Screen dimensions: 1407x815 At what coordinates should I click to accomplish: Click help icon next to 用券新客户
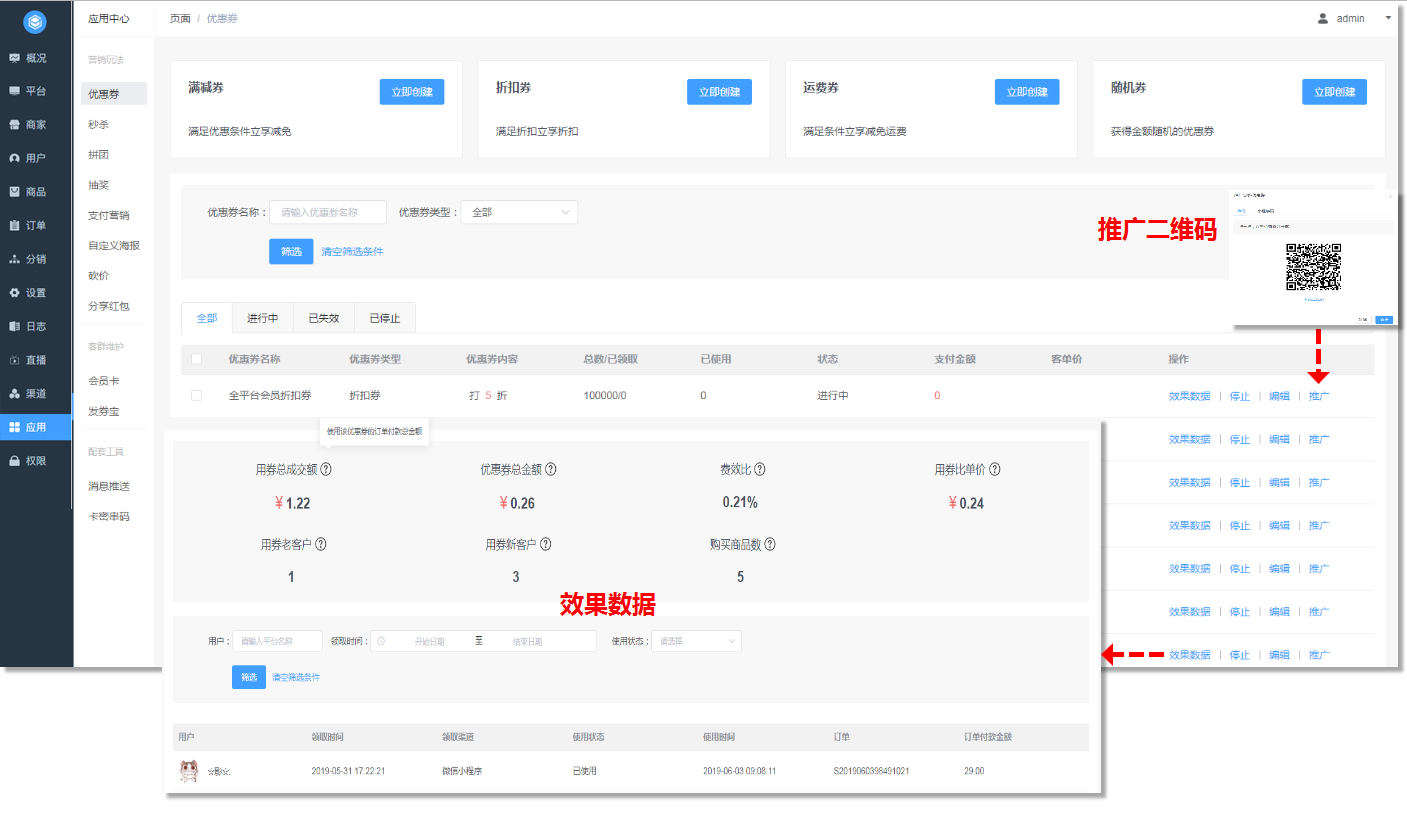(546, 545)
